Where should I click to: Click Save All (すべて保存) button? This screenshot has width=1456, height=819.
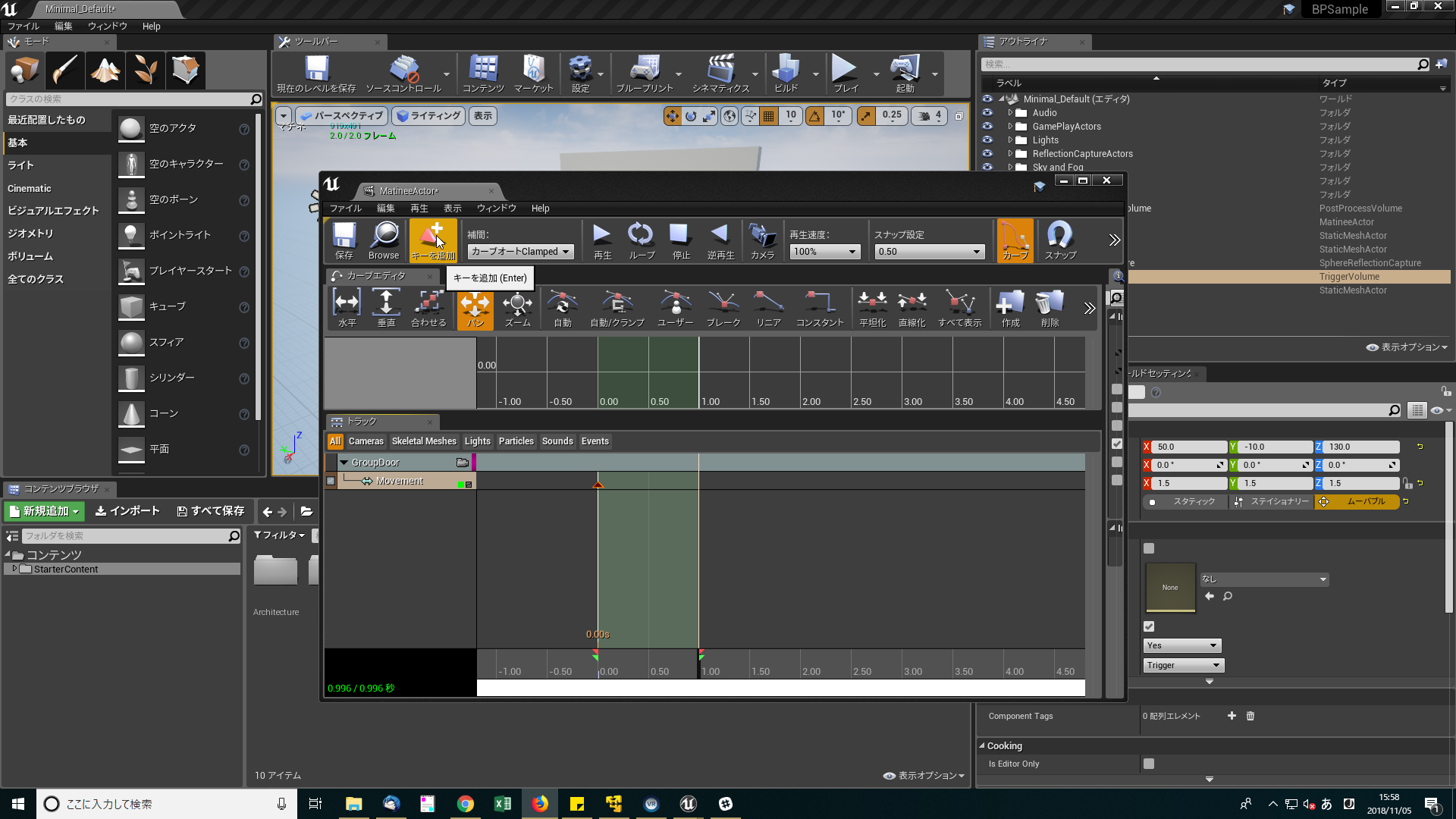pyautogui.click(x=211, y=511)
